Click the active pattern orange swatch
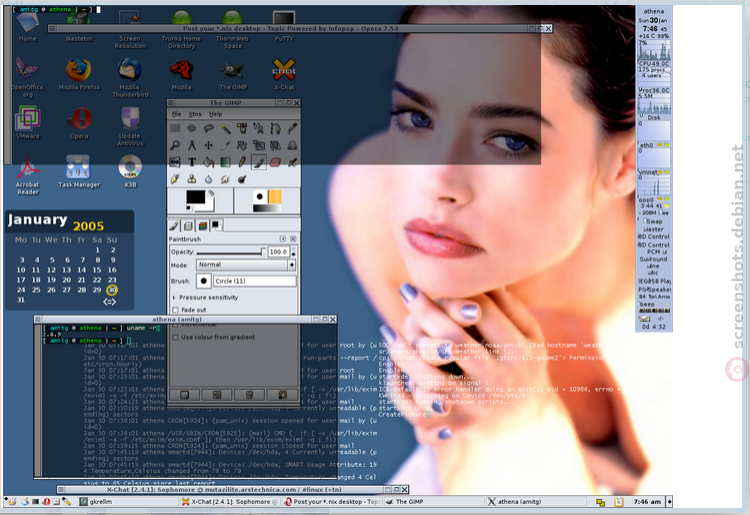 point(275,197)
